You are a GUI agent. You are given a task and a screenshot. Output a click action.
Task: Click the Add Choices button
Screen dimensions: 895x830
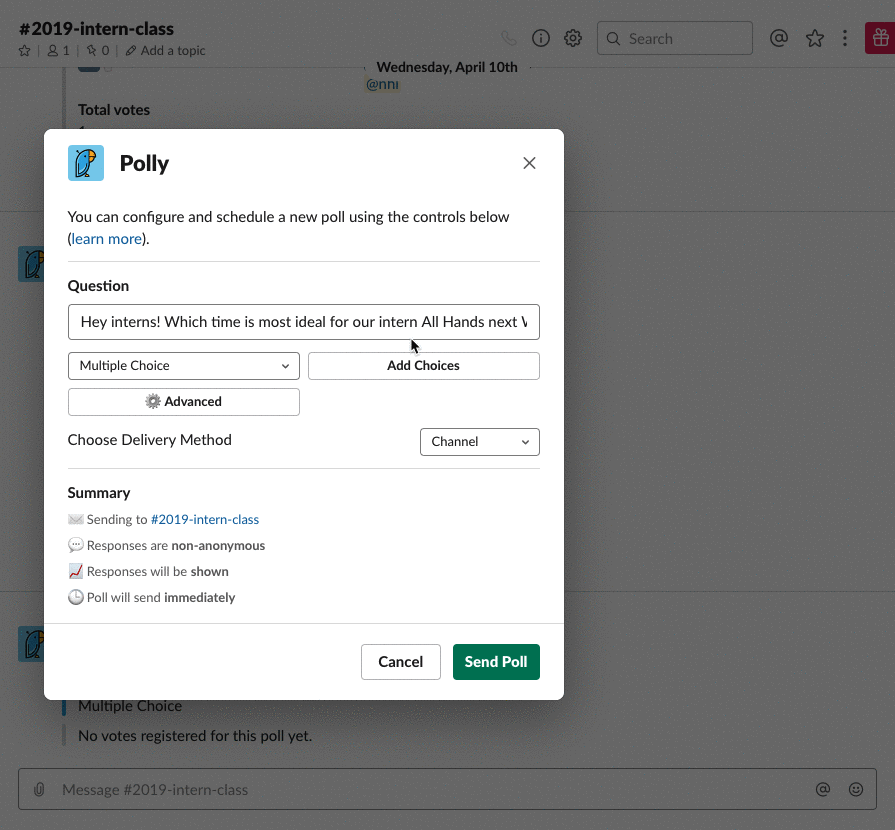tap(423, 366)
